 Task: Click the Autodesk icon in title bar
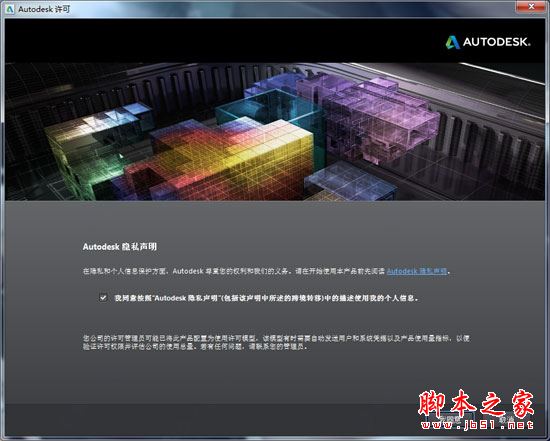click(9, 9)
